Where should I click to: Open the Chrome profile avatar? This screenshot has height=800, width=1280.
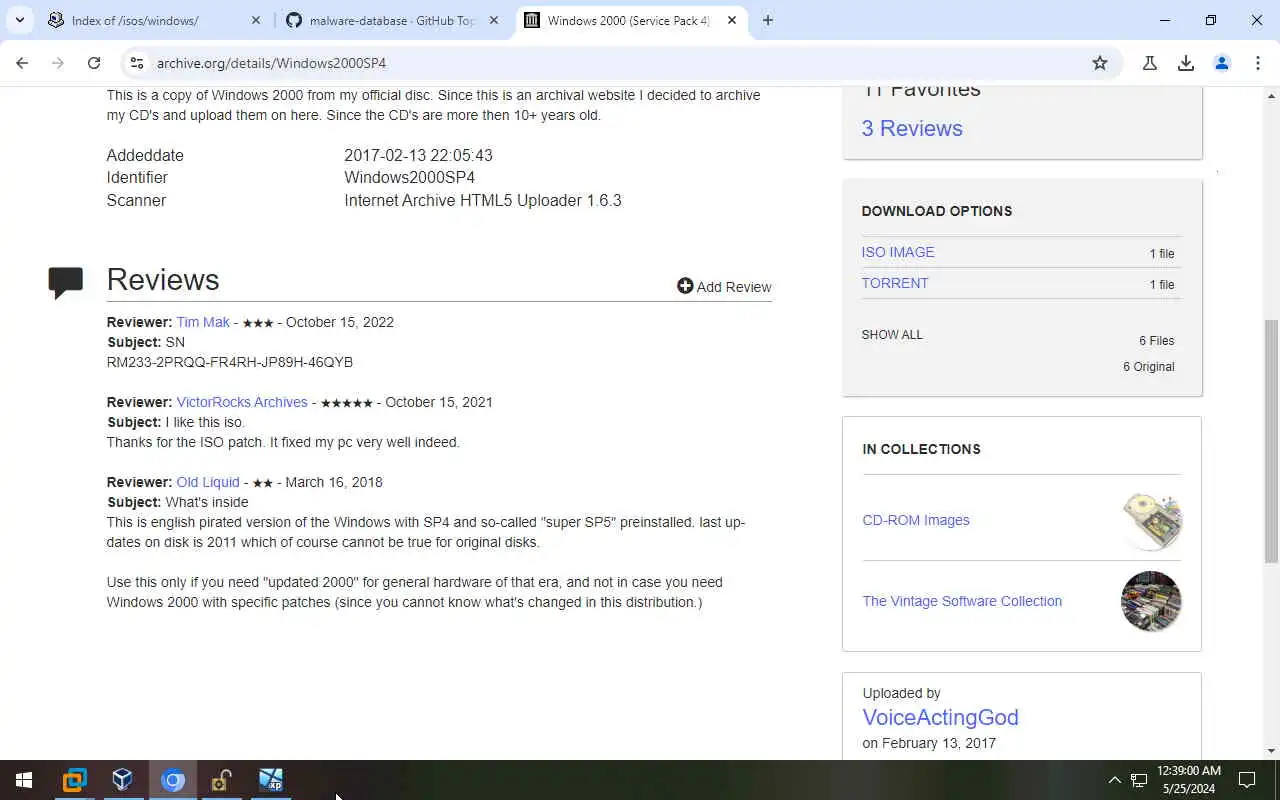(x=1222, y=63)
